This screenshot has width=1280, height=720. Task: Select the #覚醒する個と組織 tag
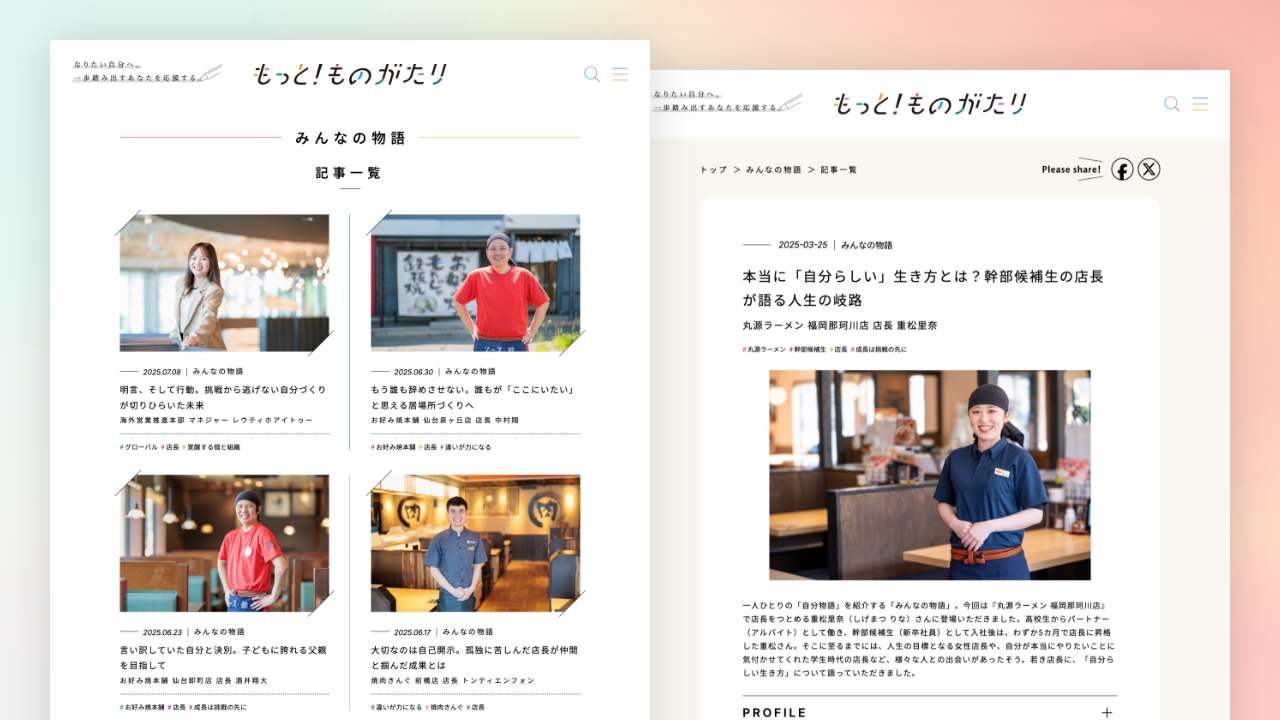(x=211, y=447)
